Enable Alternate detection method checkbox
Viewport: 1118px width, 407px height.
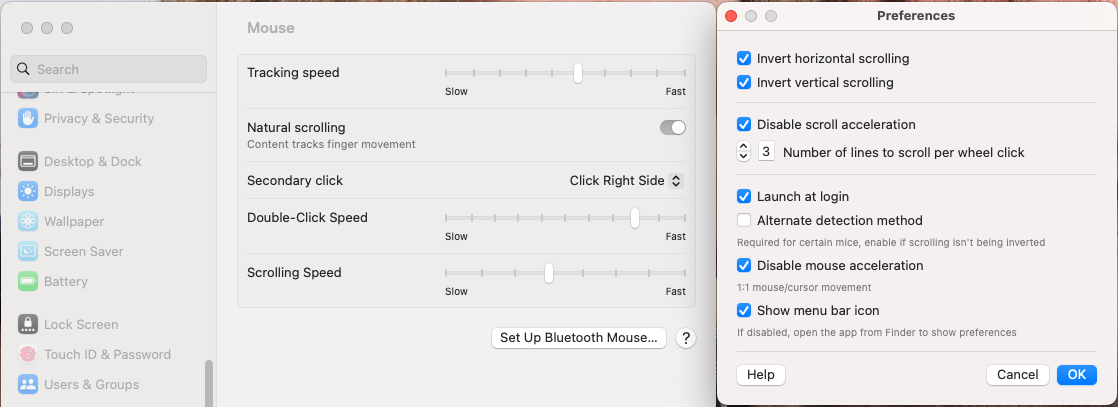click(744, 220)
